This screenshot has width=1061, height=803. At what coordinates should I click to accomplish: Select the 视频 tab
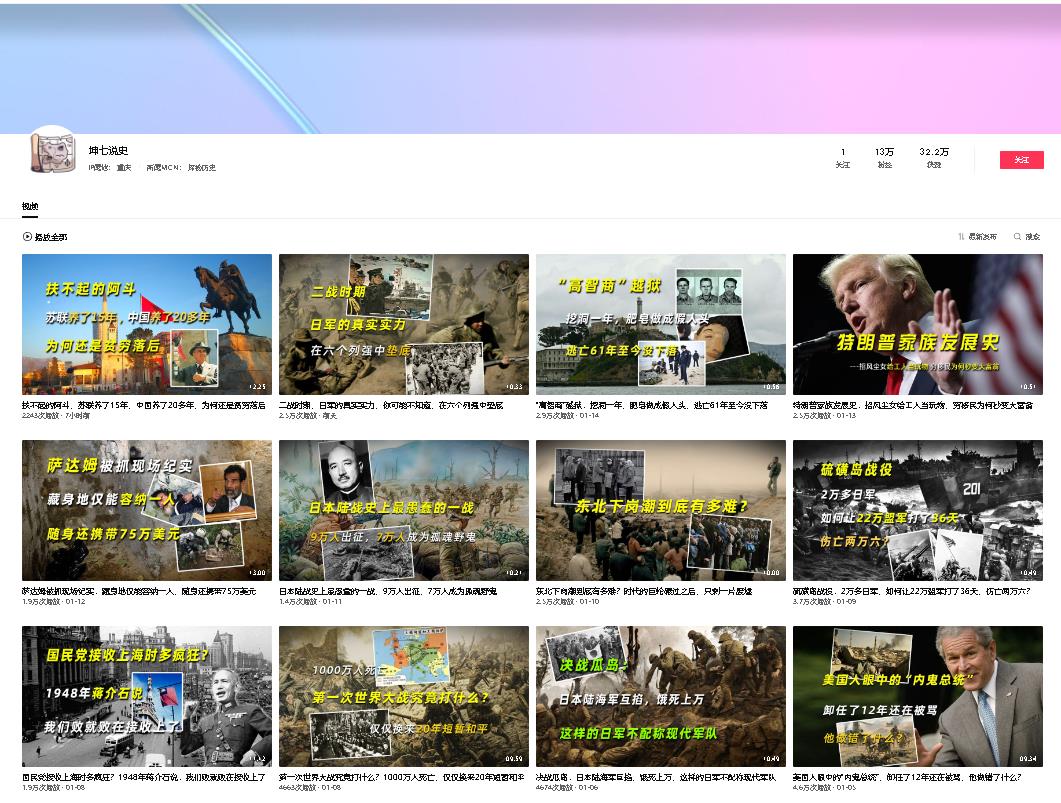30,207
